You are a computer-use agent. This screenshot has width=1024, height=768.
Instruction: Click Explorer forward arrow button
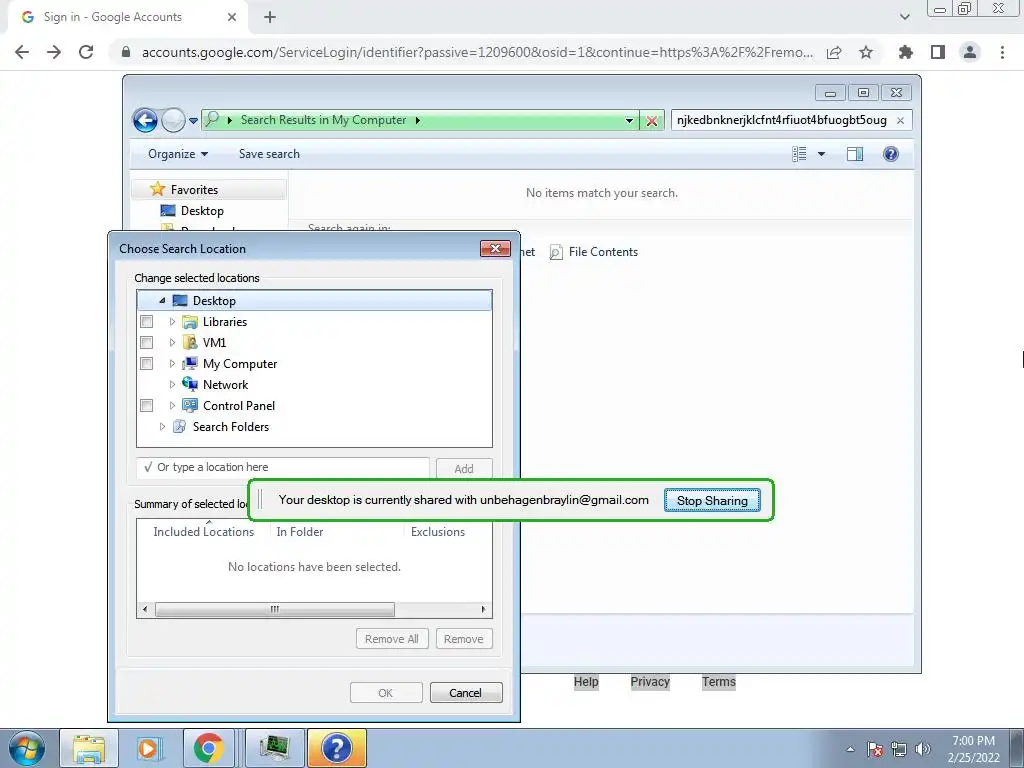173,120
